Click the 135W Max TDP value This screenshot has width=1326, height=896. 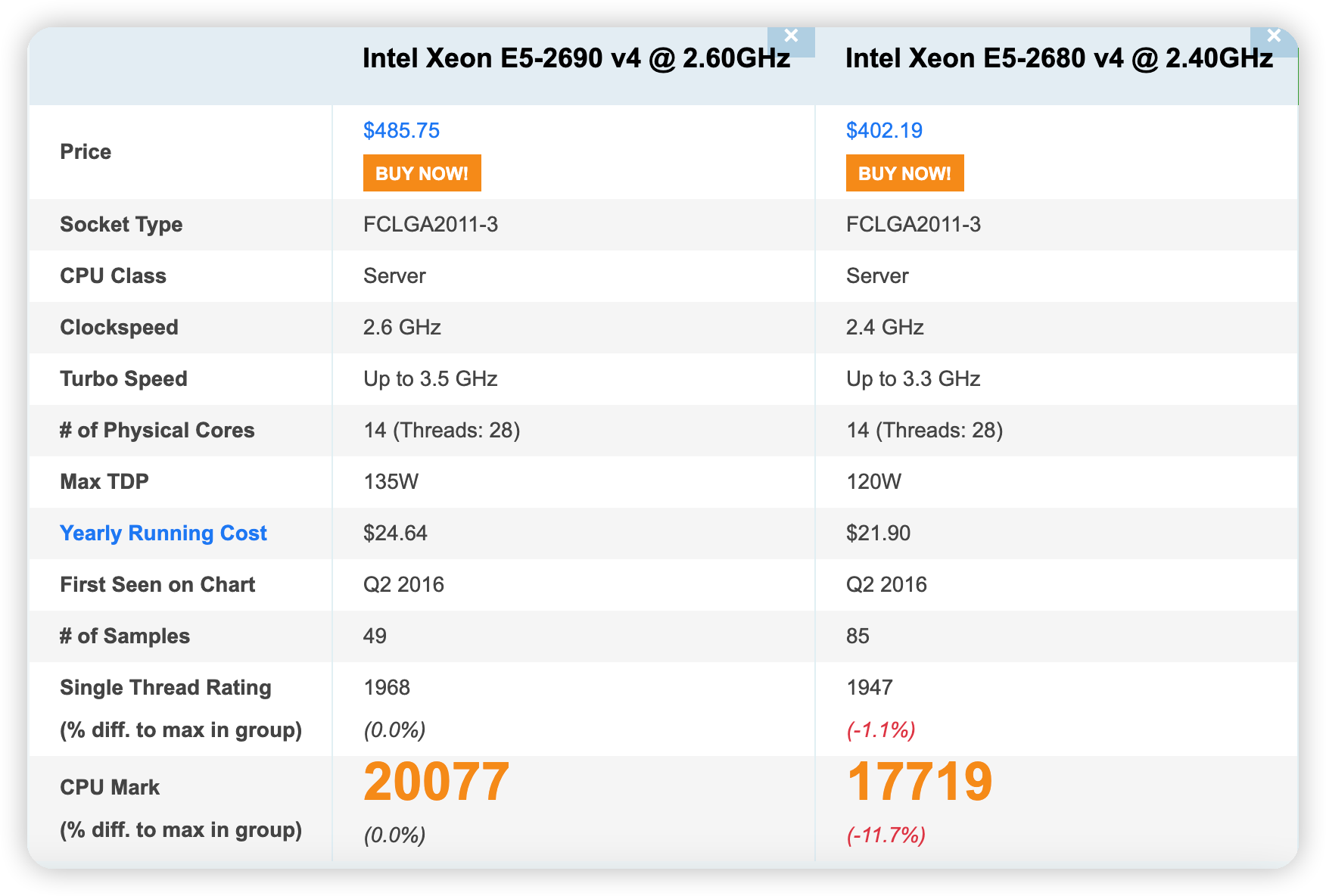coord(391,481)
